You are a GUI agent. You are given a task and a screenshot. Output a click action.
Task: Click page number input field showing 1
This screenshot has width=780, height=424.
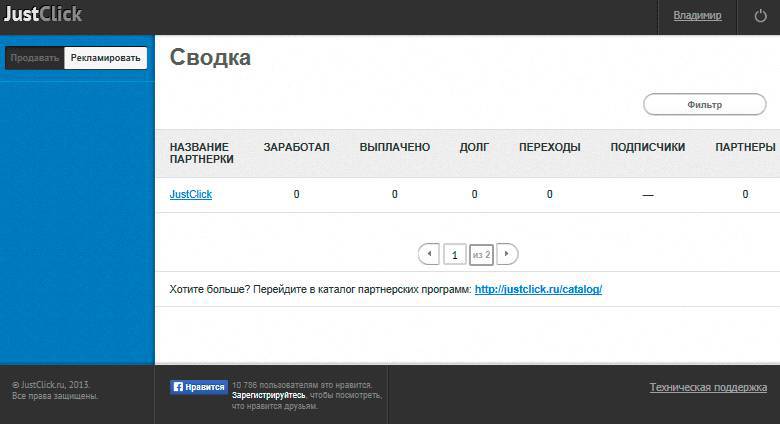click(454, 255)
